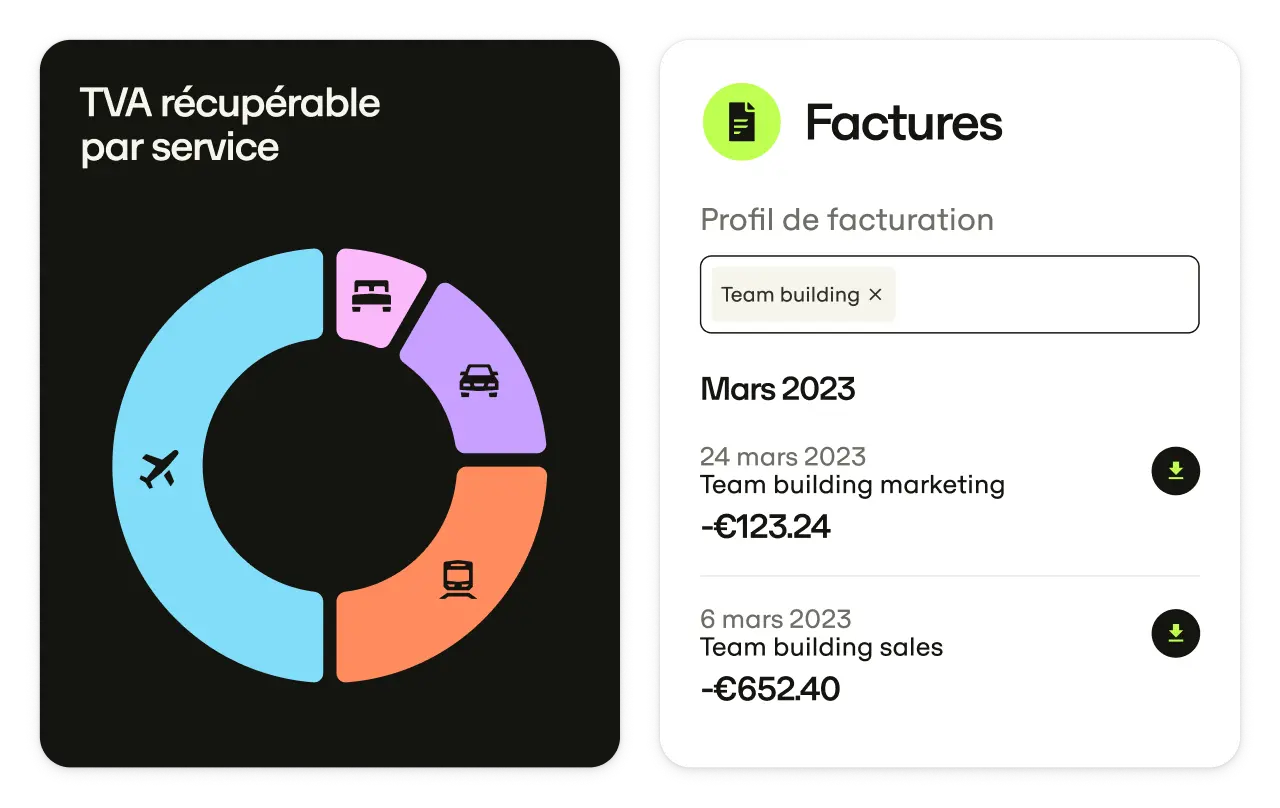Click the Profil de facturation input field
Image resolution: width=1280 pixels, height=808 pixels.
(1040, 295)
